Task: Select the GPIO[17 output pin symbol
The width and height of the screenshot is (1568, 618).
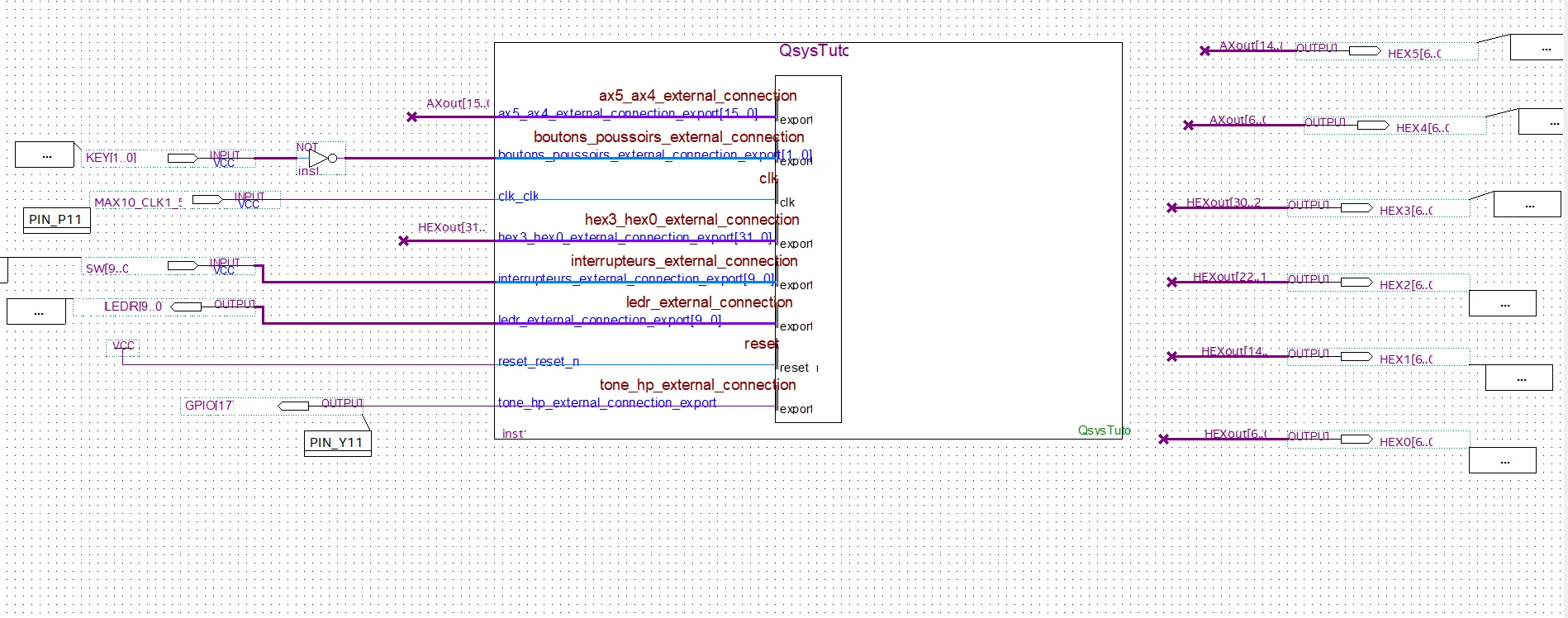Action: pos(293,406)
